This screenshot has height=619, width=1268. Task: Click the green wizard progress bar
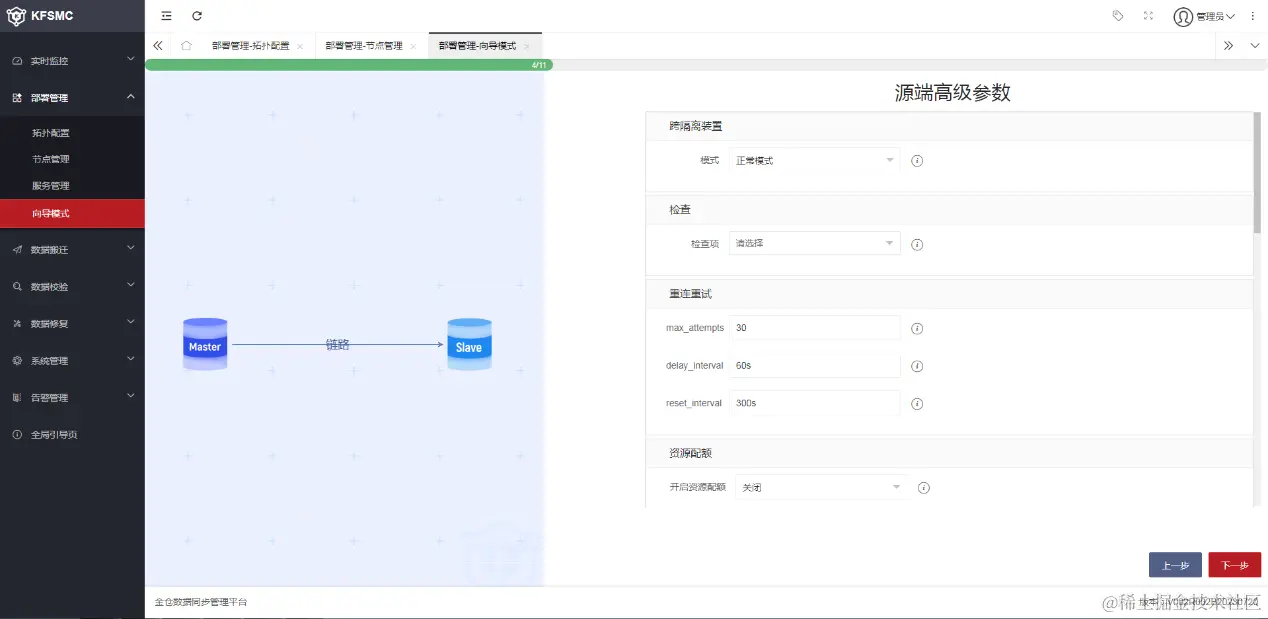(x=349, y=65)
